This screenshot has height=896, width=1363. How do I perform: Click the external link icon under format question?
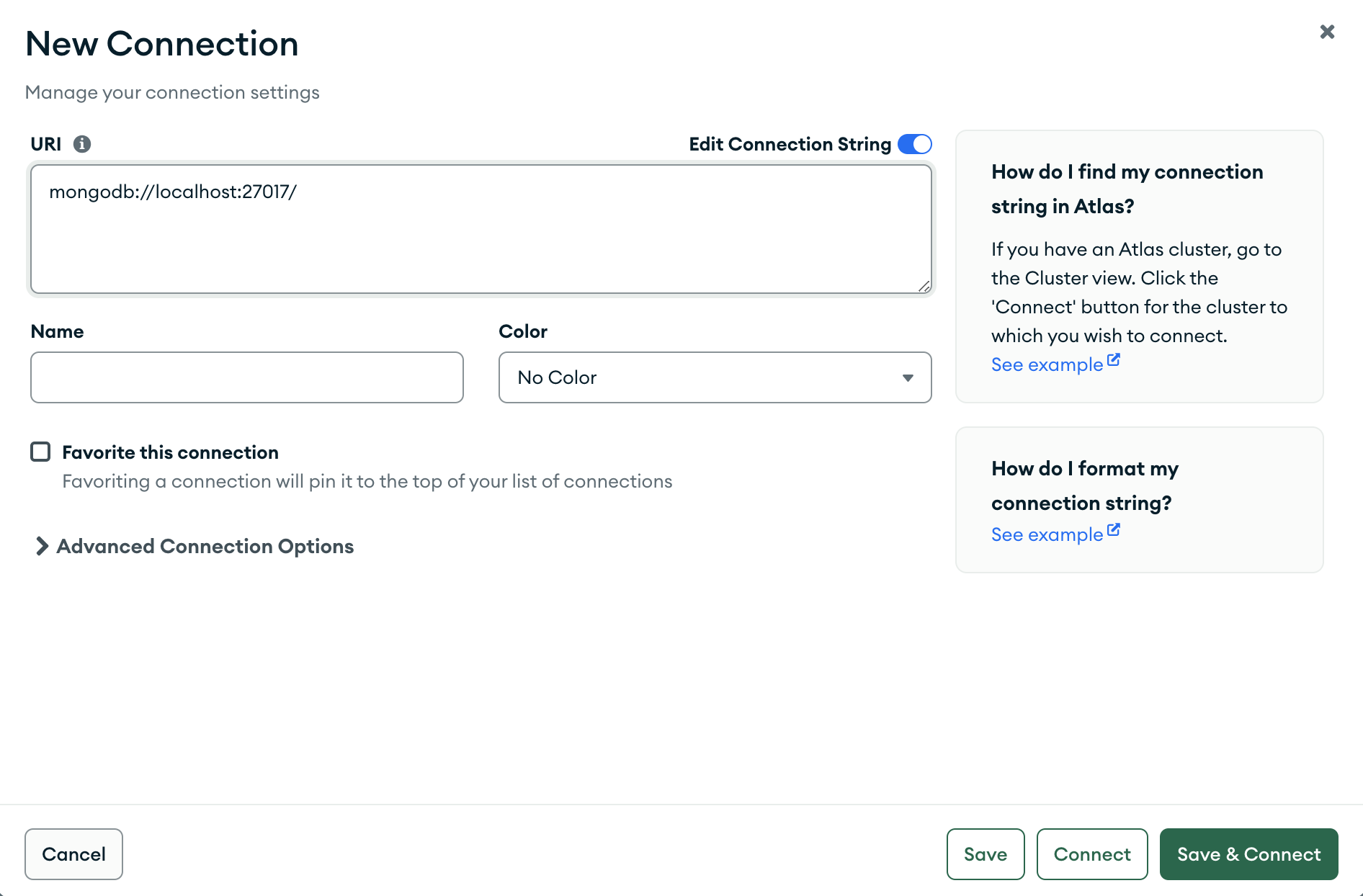(1114, 529)
